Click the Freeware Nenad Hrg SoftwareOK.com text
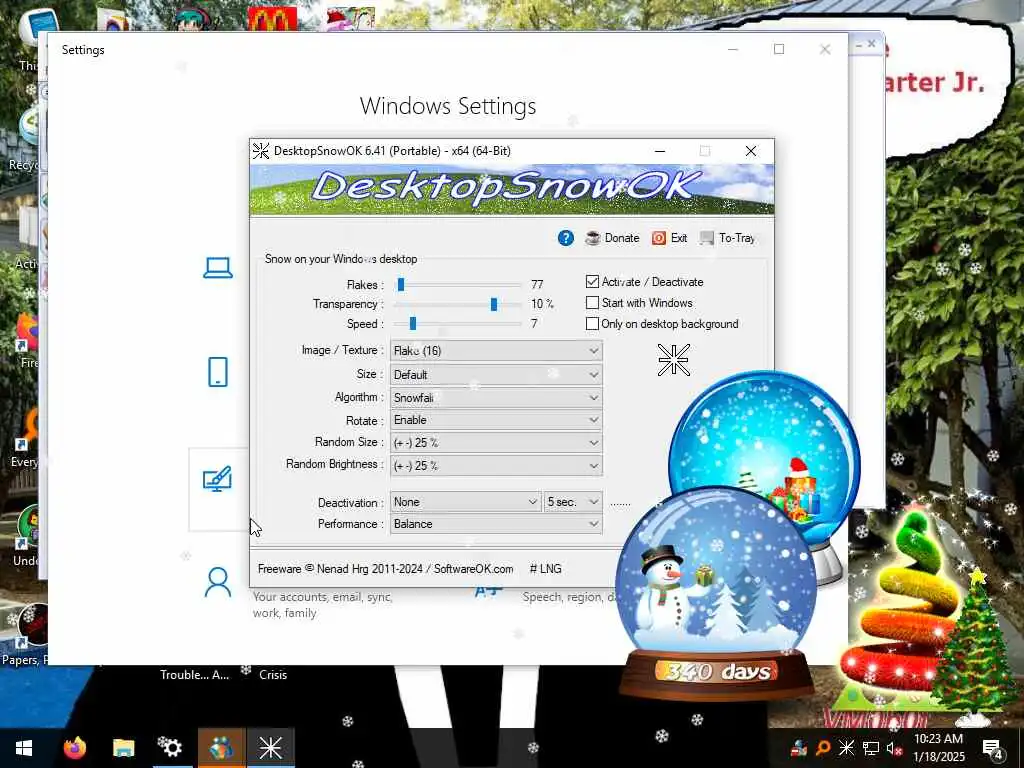 click(385, 569)
